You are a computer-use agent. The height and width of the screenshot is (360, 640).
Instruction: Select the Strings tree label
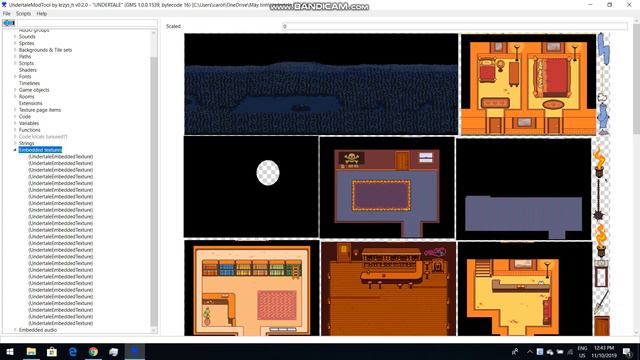click(27, 143)
